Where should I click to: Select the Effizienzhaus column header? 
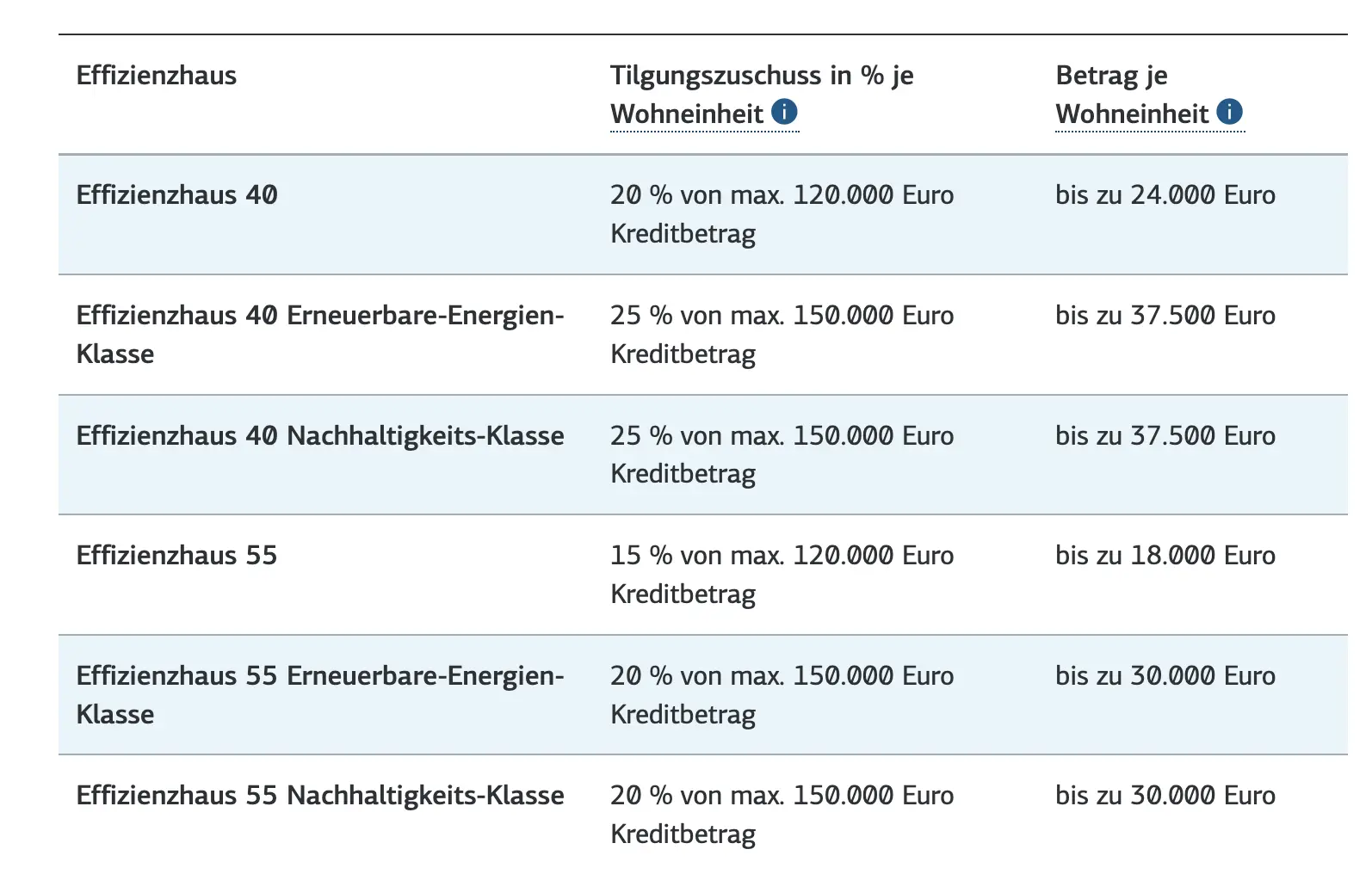point(157,76)
